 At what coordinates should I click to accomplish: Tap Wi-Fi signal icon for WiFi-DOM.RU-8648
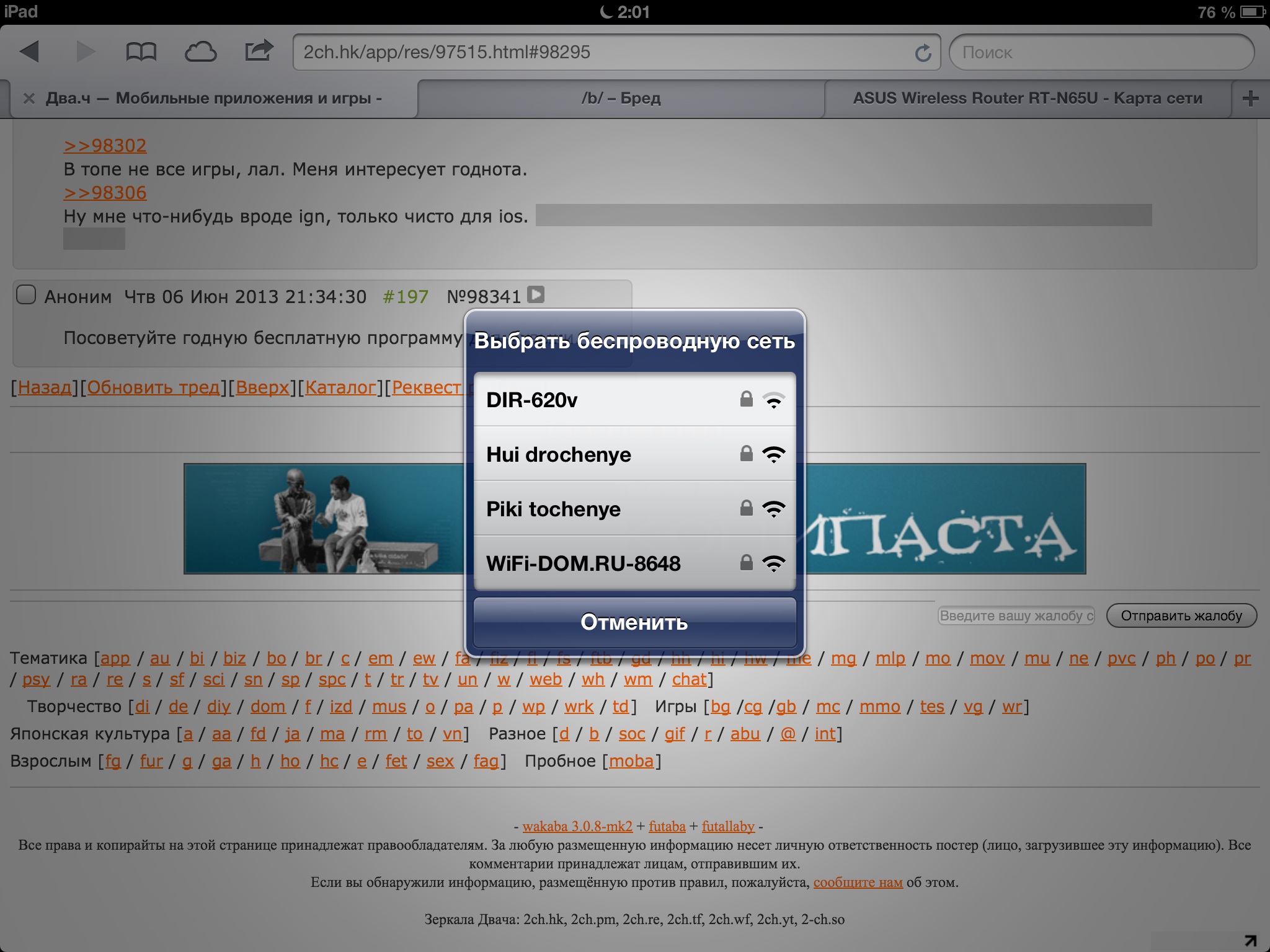tap(773, 563)
